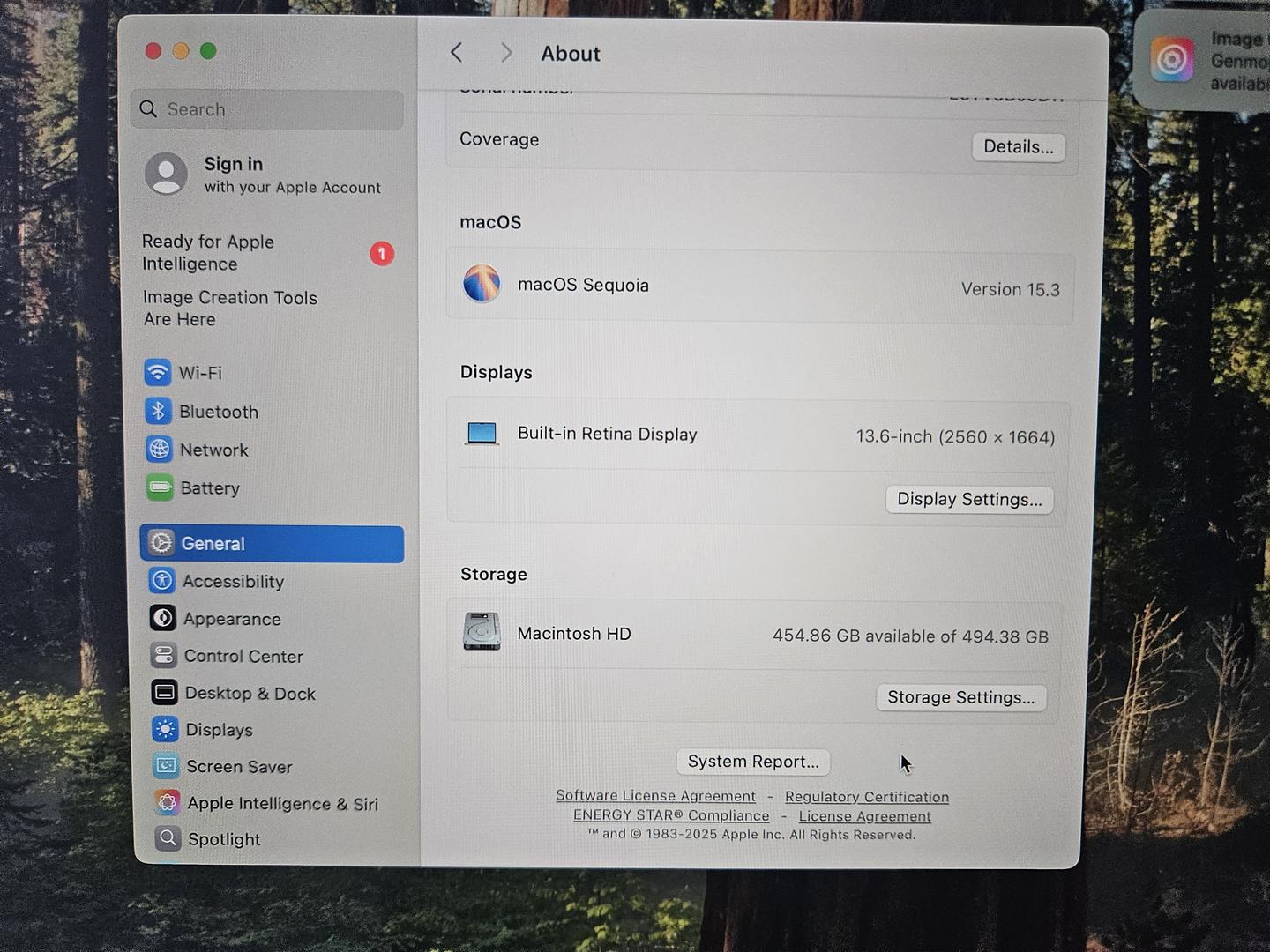Open Wi-Fi settings

(272, 373)
